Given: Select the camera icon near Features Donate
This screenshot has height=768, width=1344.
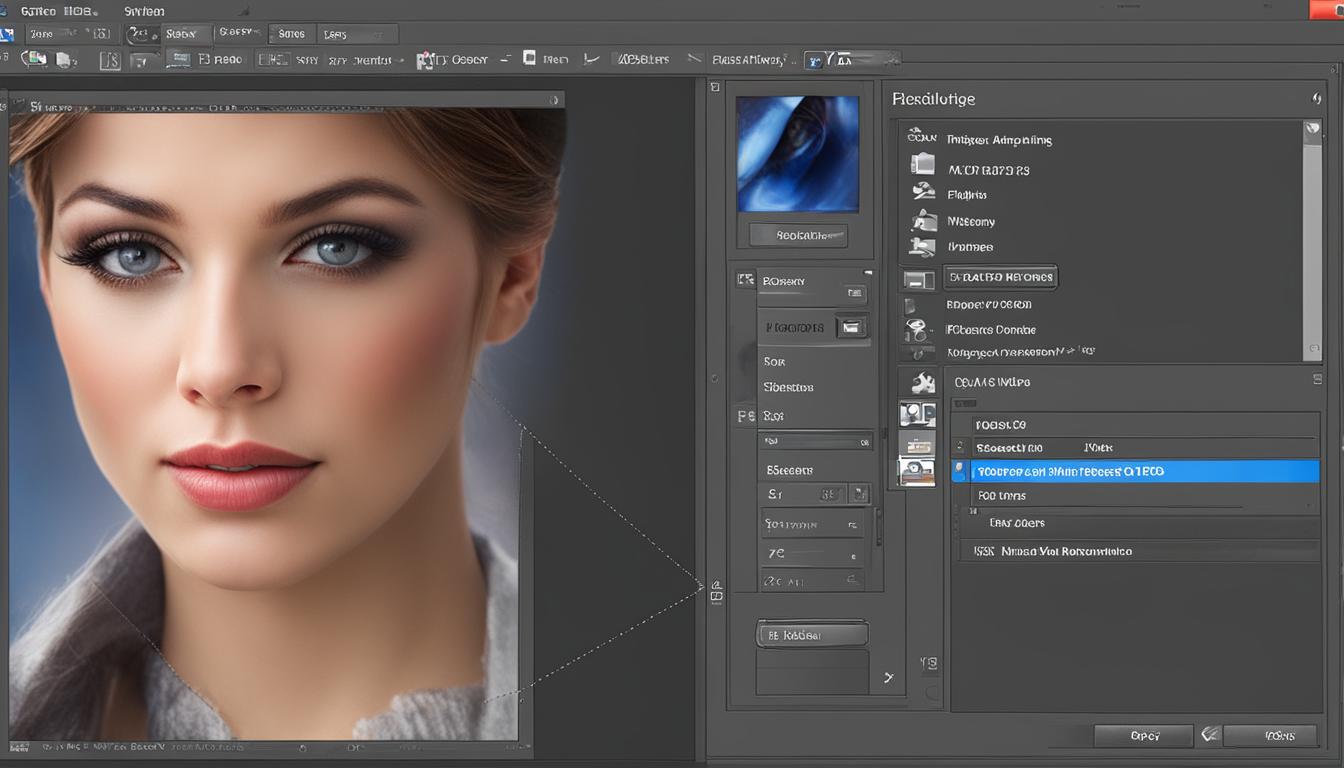Looking at the screenshot, I should [x=918, y=330].
